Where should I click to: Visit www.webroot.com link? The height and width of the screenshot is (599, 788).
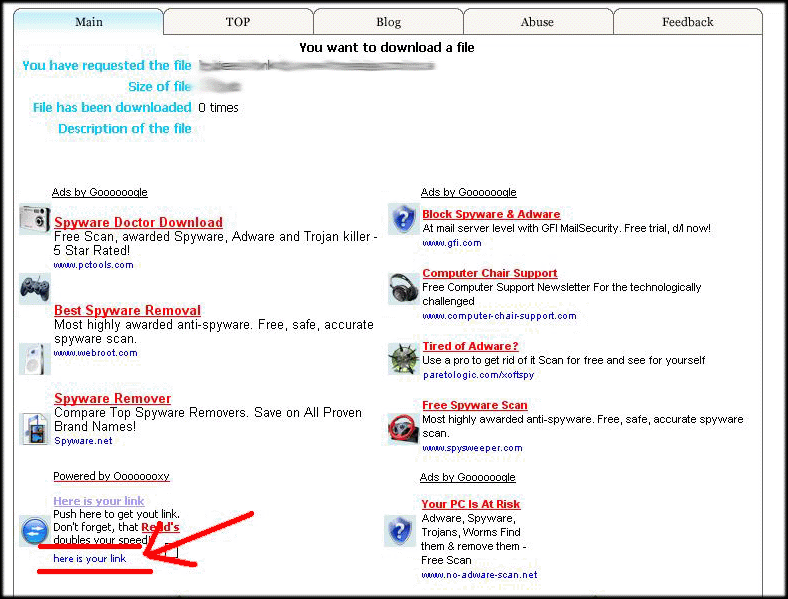[95, 353]
